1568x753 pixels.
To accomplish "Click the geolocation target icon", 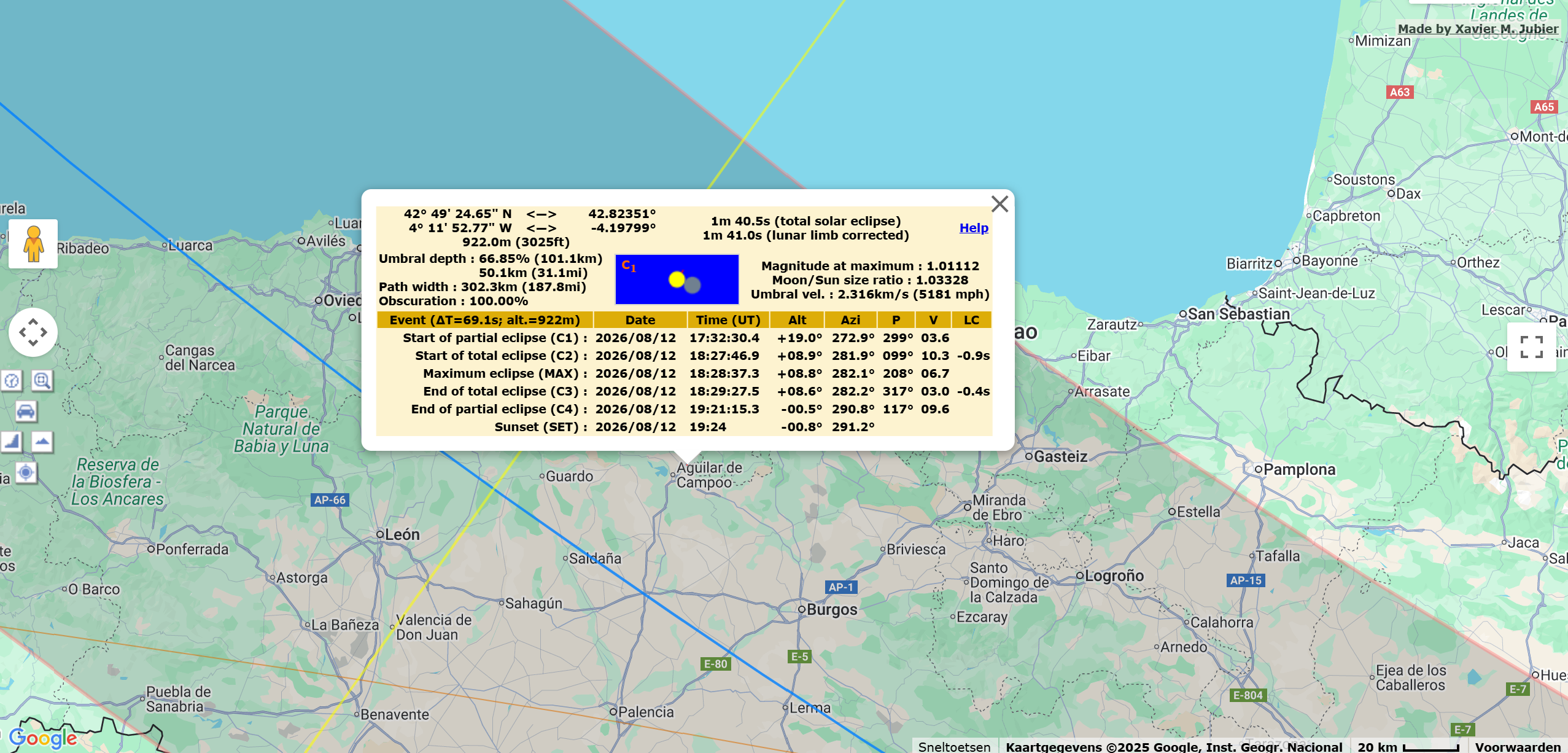I will point(26,472).
